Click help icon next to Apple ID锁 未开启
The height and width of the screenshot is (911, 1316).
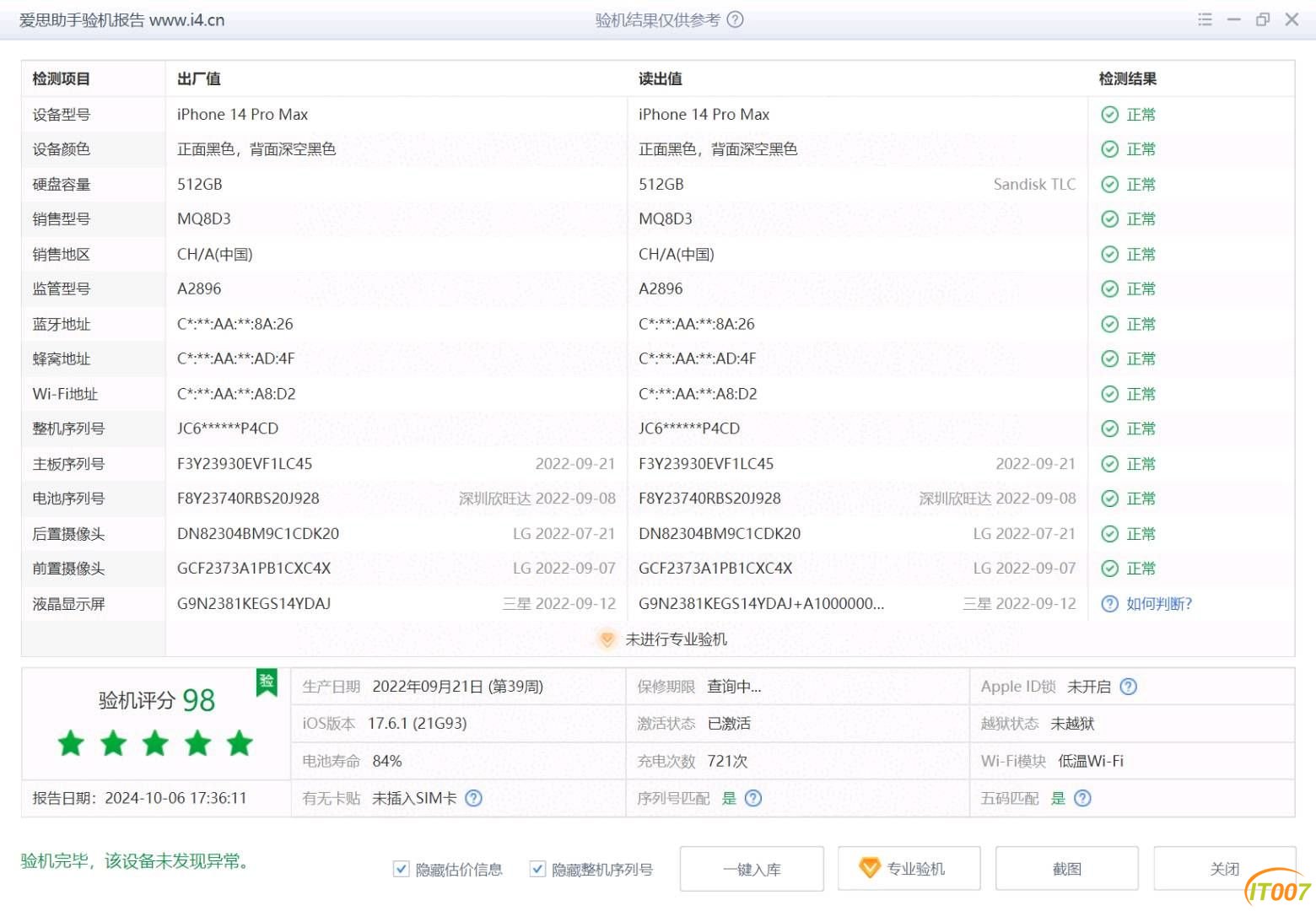tap(1128, 687)
